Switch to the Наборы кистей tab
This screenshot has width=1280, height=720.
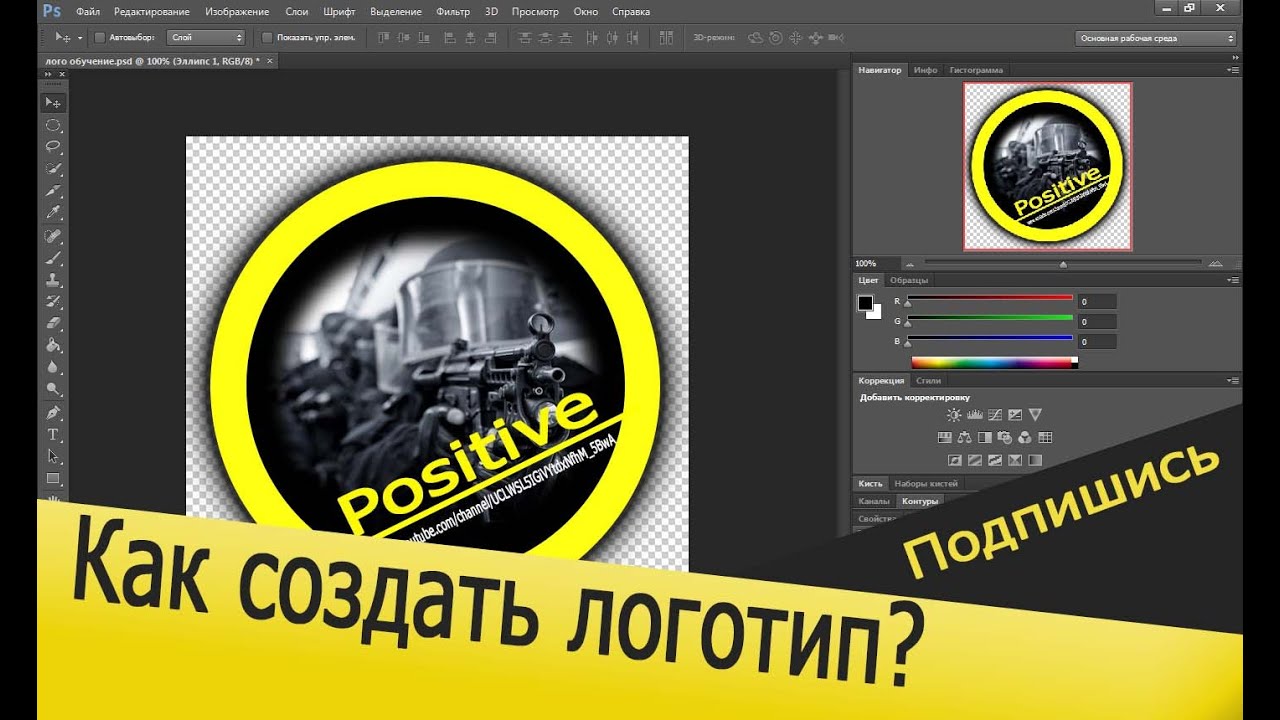[926, 483]
